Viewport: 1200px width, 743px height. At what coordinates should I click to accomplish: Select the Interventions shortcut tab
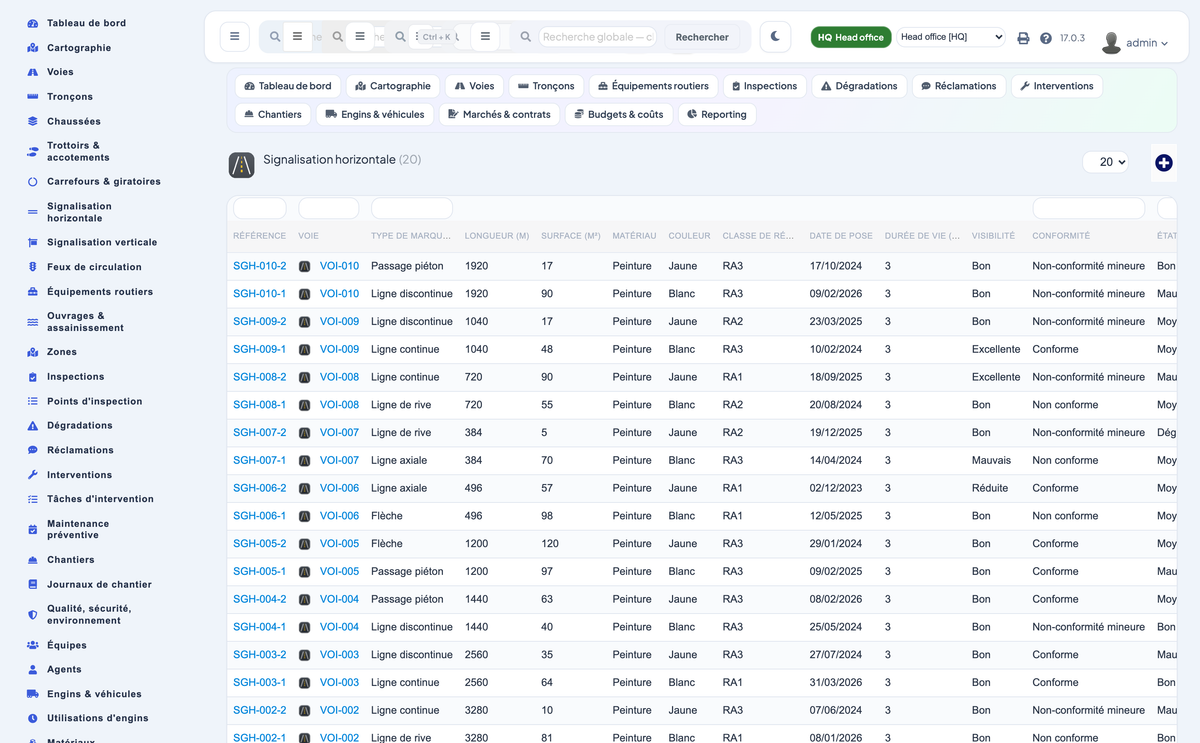(x=1057, y=86)
